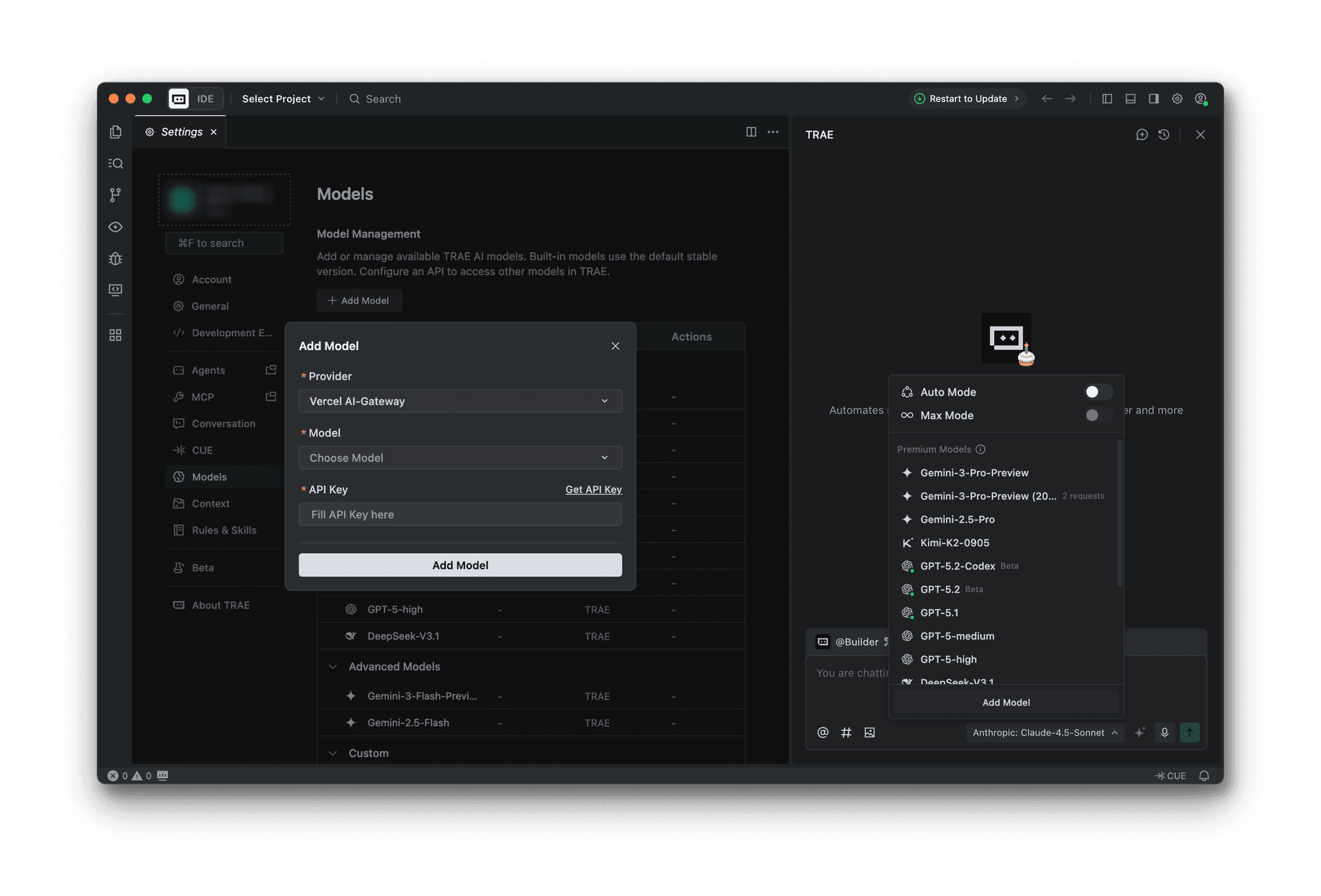Screen dimensions: 1321x896
Task: Select Gemini-2.5-Pro from model list
Action: pyautogui.click(x=957, y=519)
